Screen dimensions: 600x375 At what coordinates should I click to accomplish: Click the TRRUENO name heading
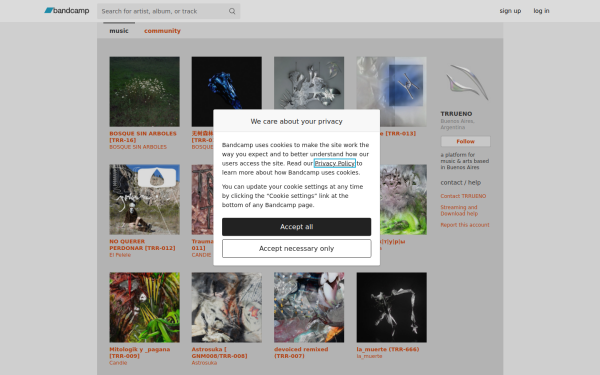tap(456, 114)
